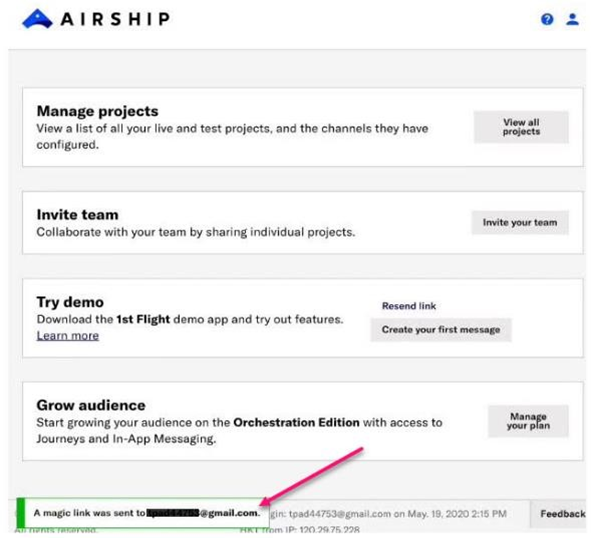Click View all projects button
The image size is (591, 538).
pyautogui.click(x=521, y=127)
